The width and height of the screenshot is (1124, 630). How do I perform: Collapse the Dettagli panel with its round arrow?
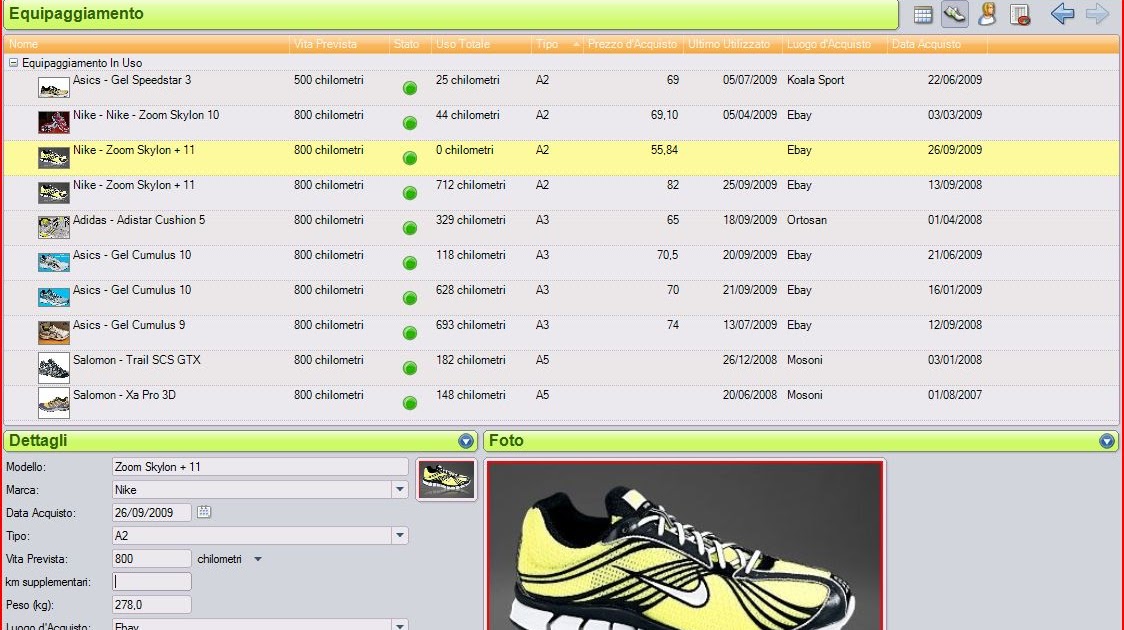point(466,441)
